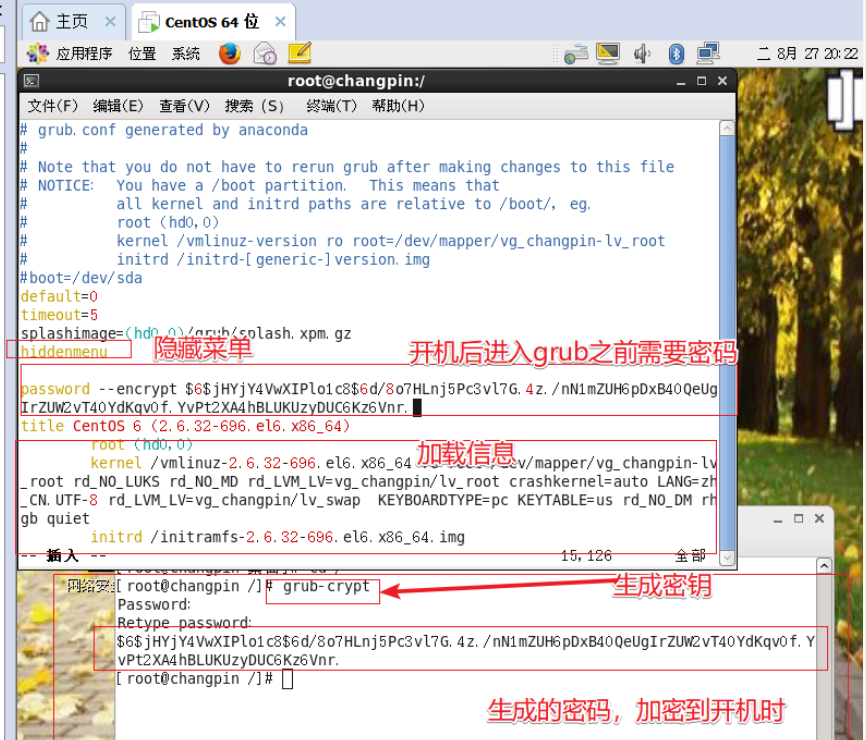
Task: Open the 位置 menu
Action: point(142,54)
